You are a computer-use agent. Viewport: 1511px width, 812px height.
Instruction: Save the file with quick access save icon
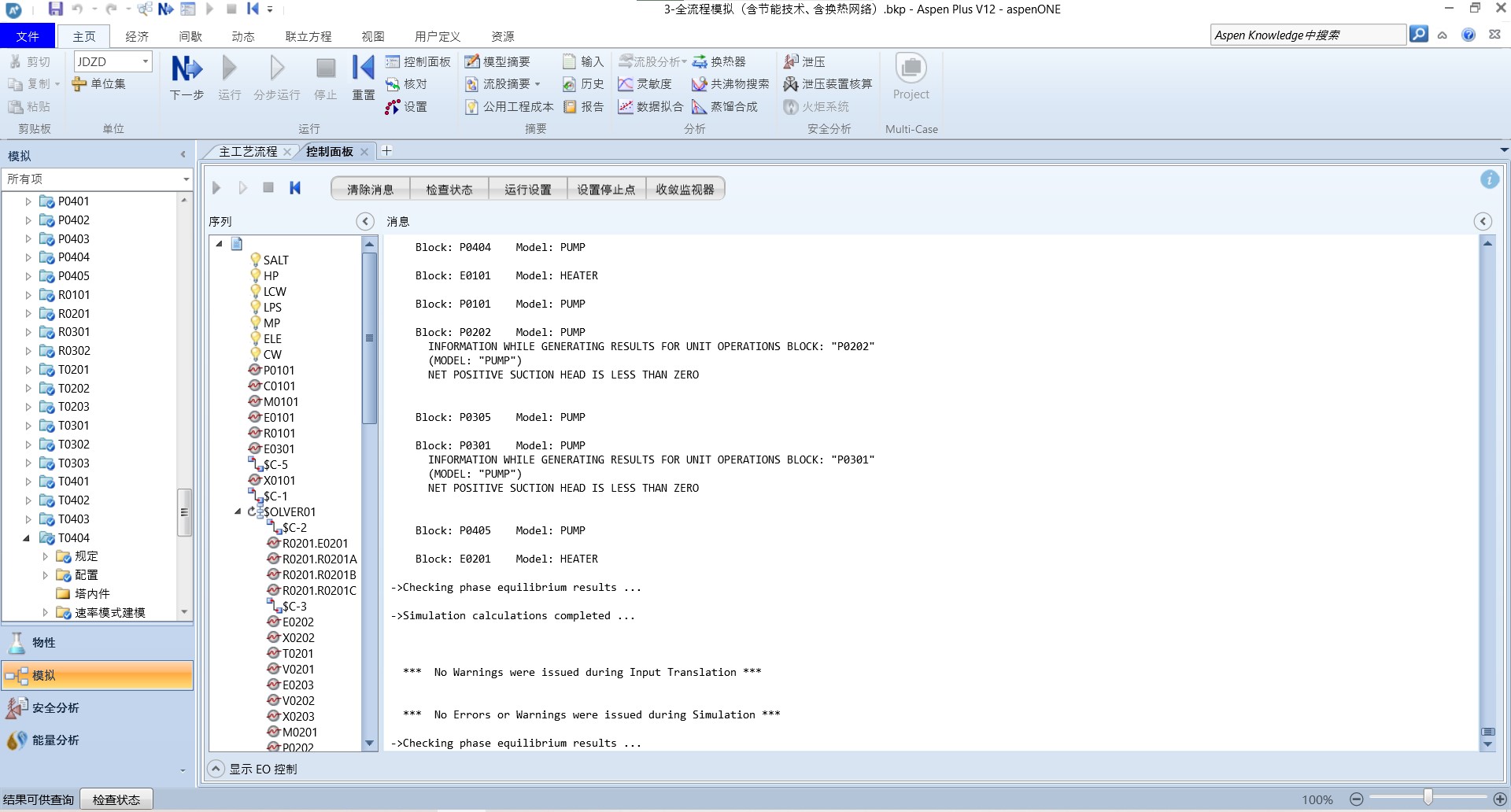pyautogui.click(x=55, y=9)
